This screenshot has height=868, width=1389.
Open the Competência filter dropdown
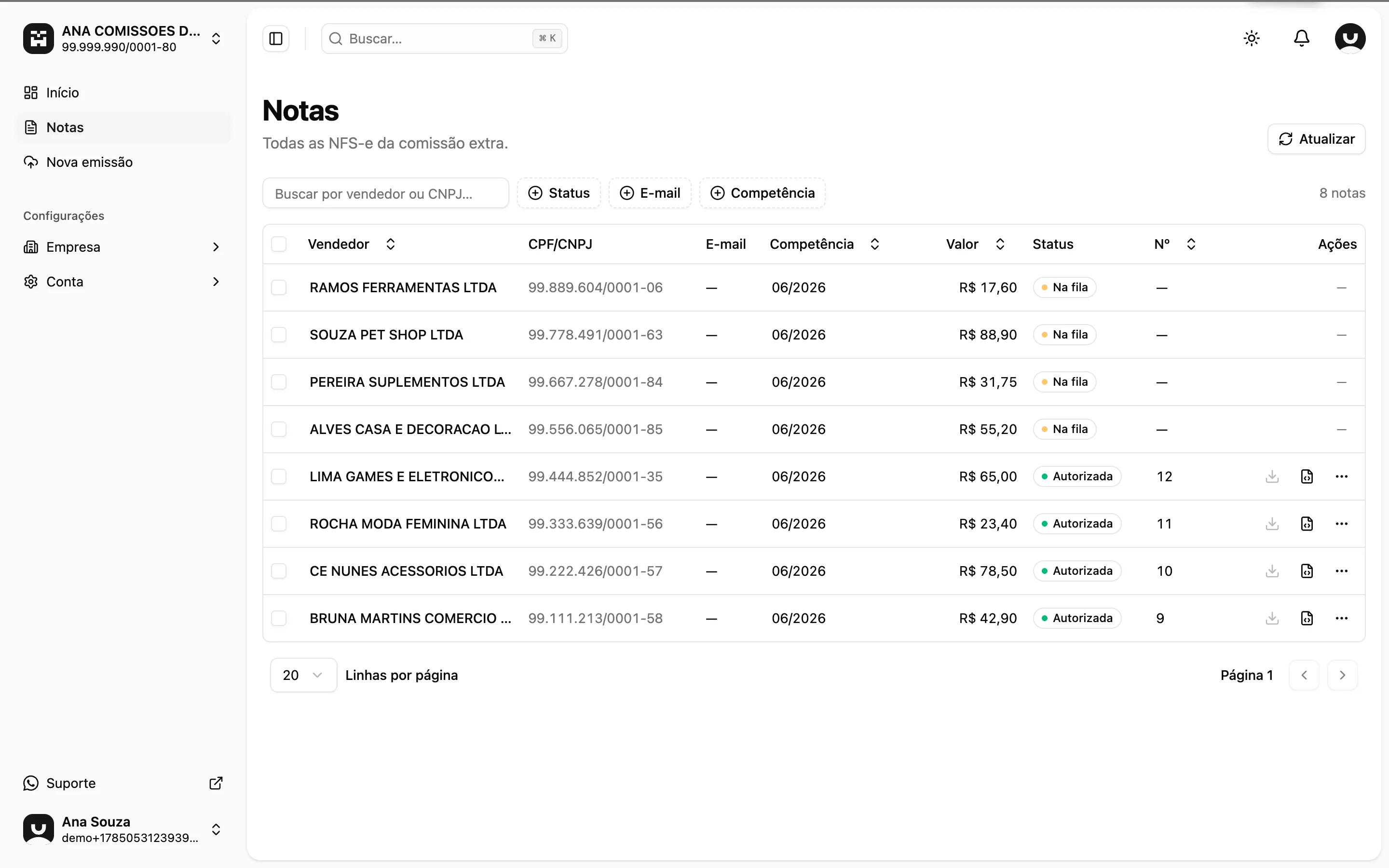762,193
